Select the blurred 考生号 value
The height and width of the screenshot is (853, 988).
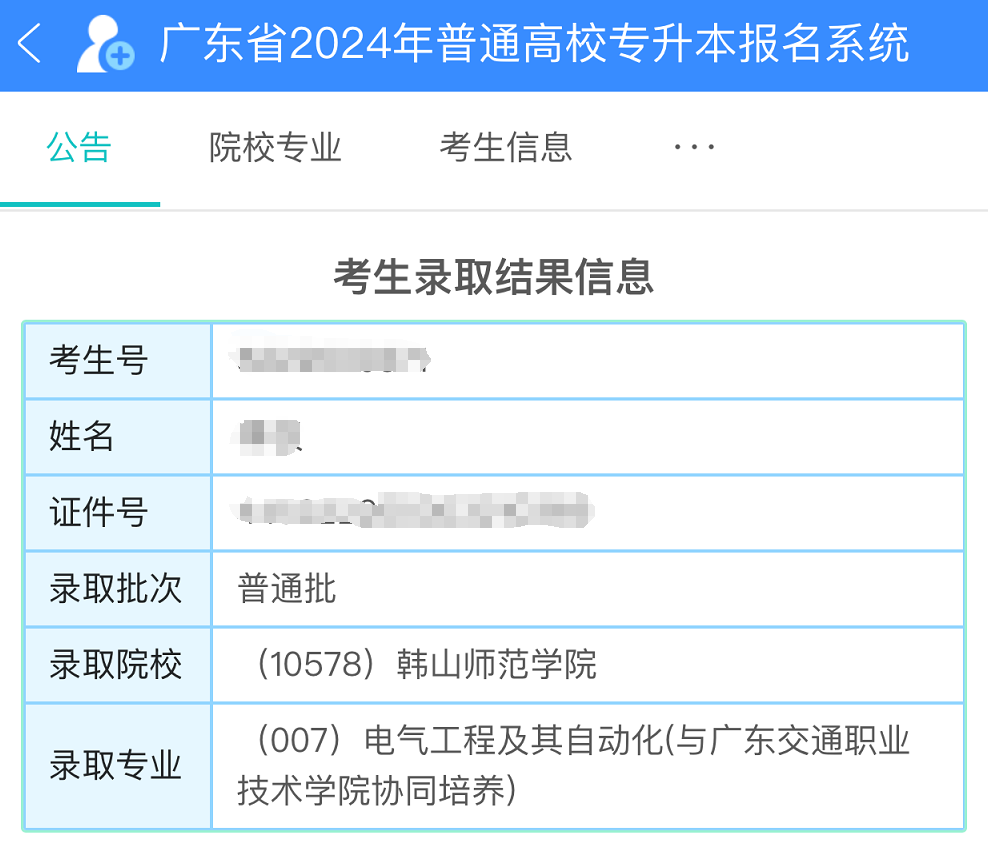coord(332,360)
